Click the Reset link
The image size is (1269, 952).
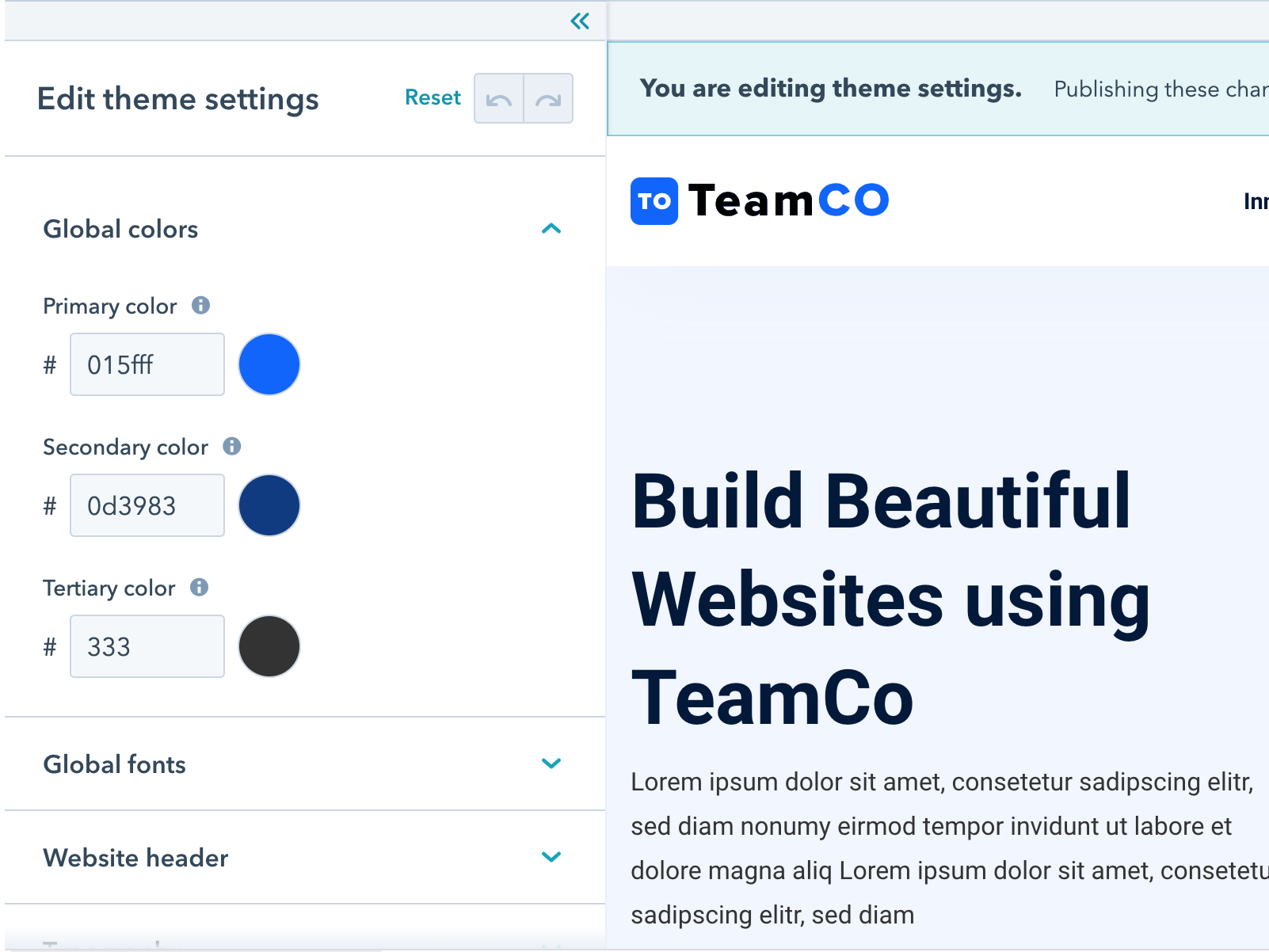433,97
